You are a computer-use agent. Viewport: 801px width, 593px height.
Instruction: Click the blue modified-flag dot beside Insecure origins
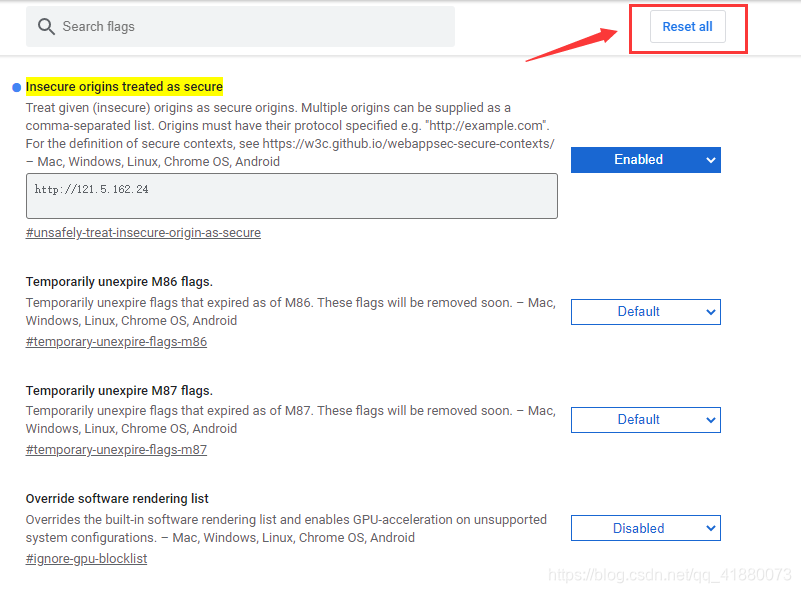(x=16, y=87)
